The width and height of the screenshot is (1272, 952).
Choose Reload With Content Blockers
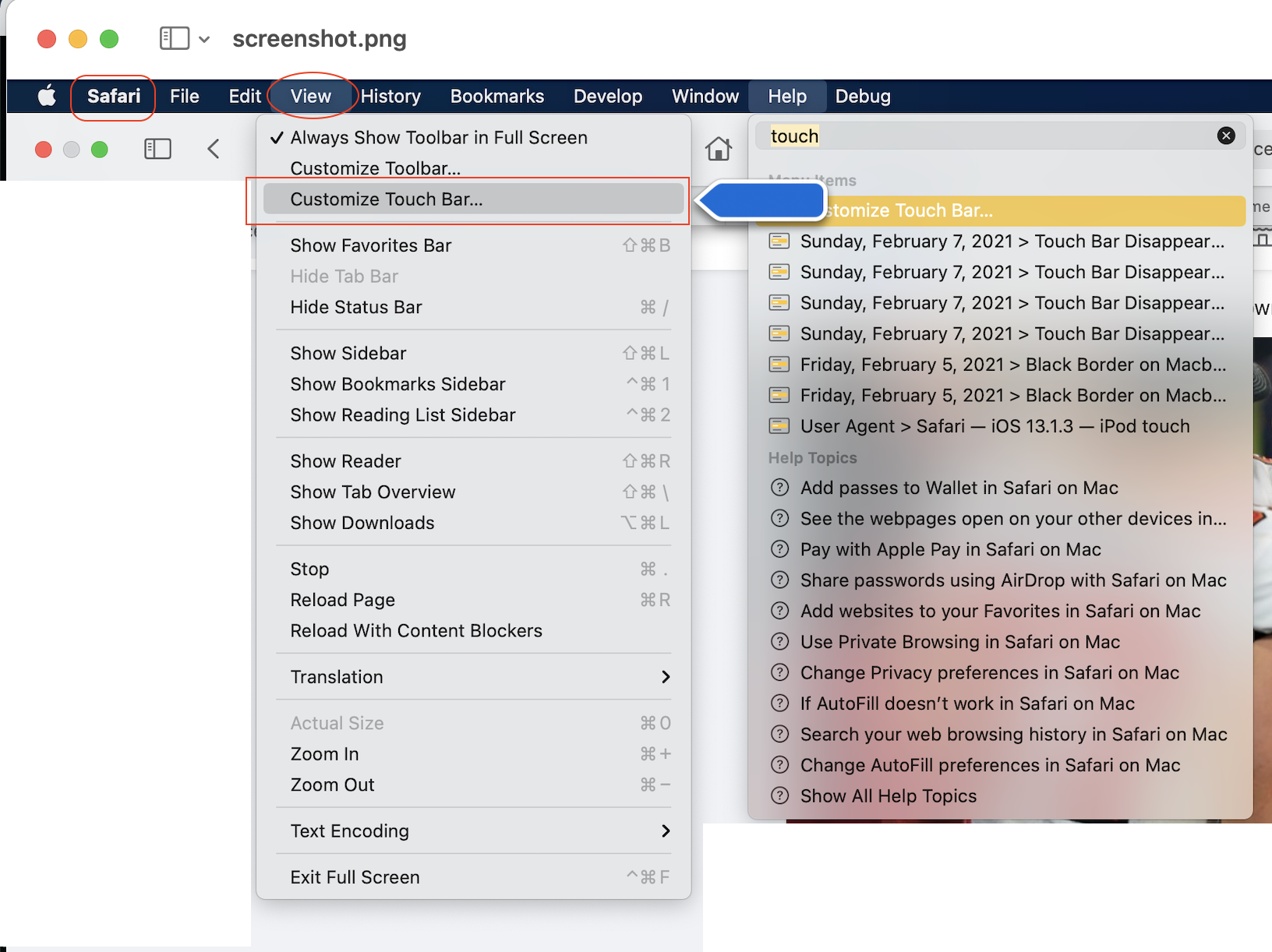pos(473,630)
